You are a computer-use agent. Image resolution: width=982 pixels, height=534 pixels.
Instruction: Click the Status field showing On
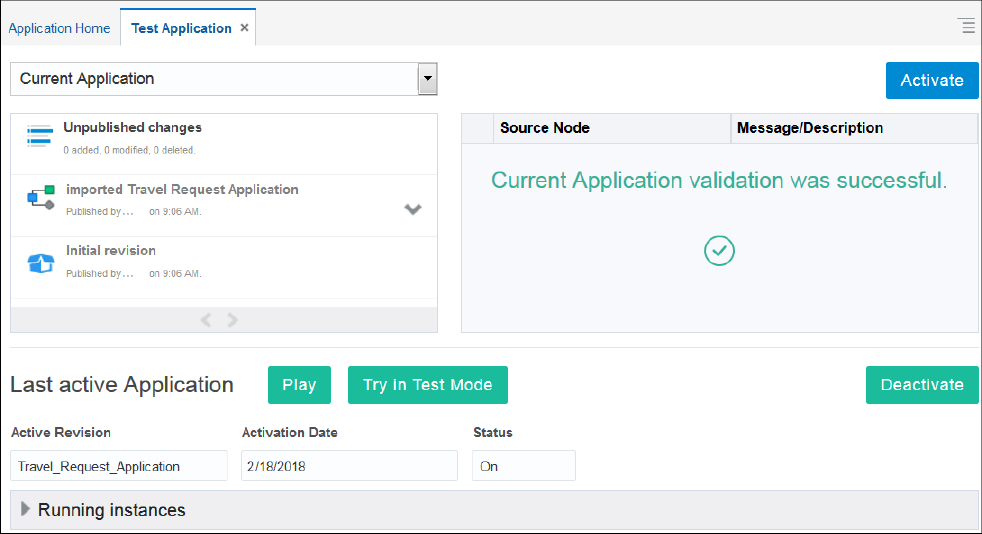coord(524,466)
